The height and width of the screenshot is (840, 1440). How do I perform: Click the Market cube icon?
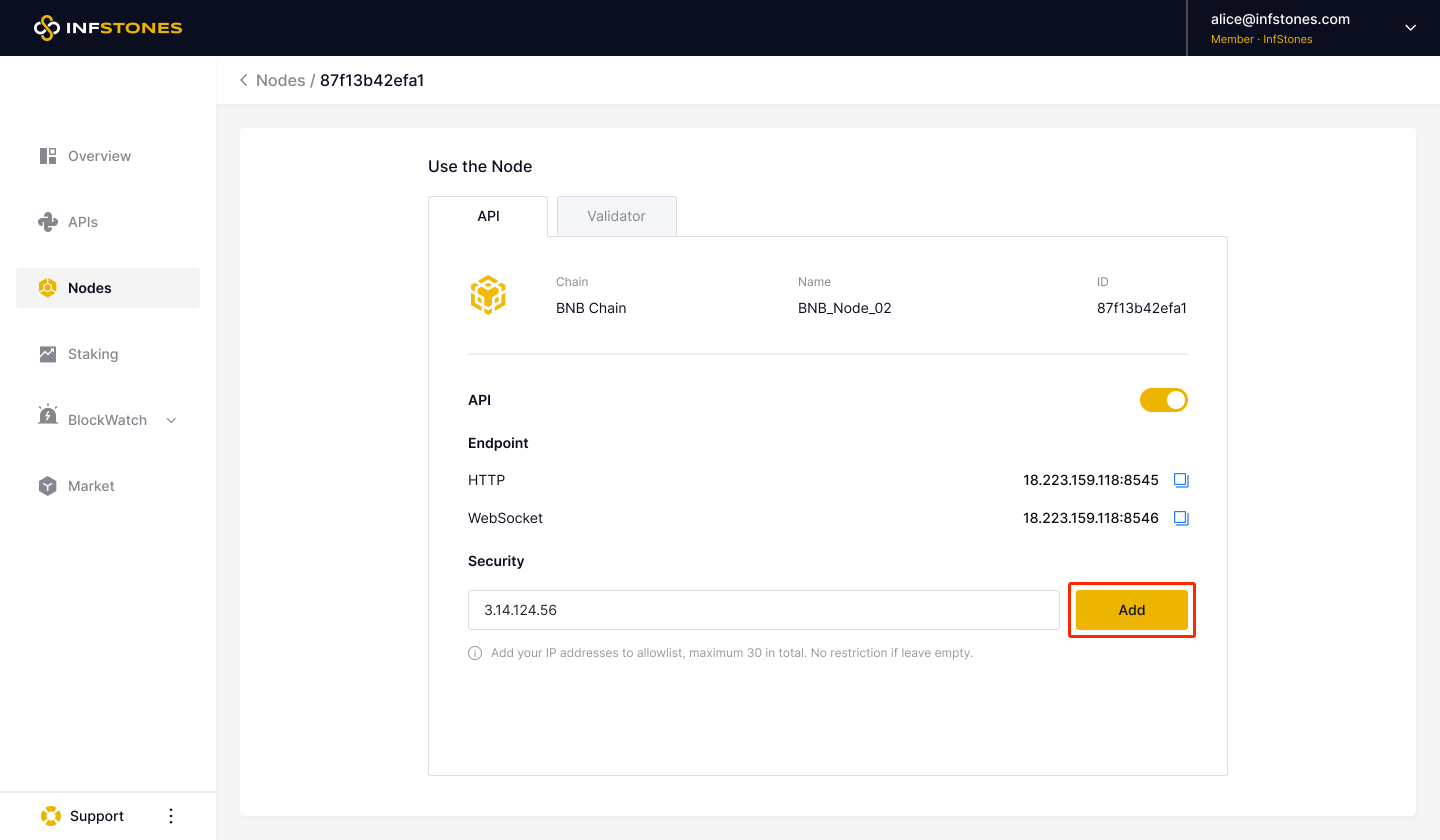click(48, 486)
